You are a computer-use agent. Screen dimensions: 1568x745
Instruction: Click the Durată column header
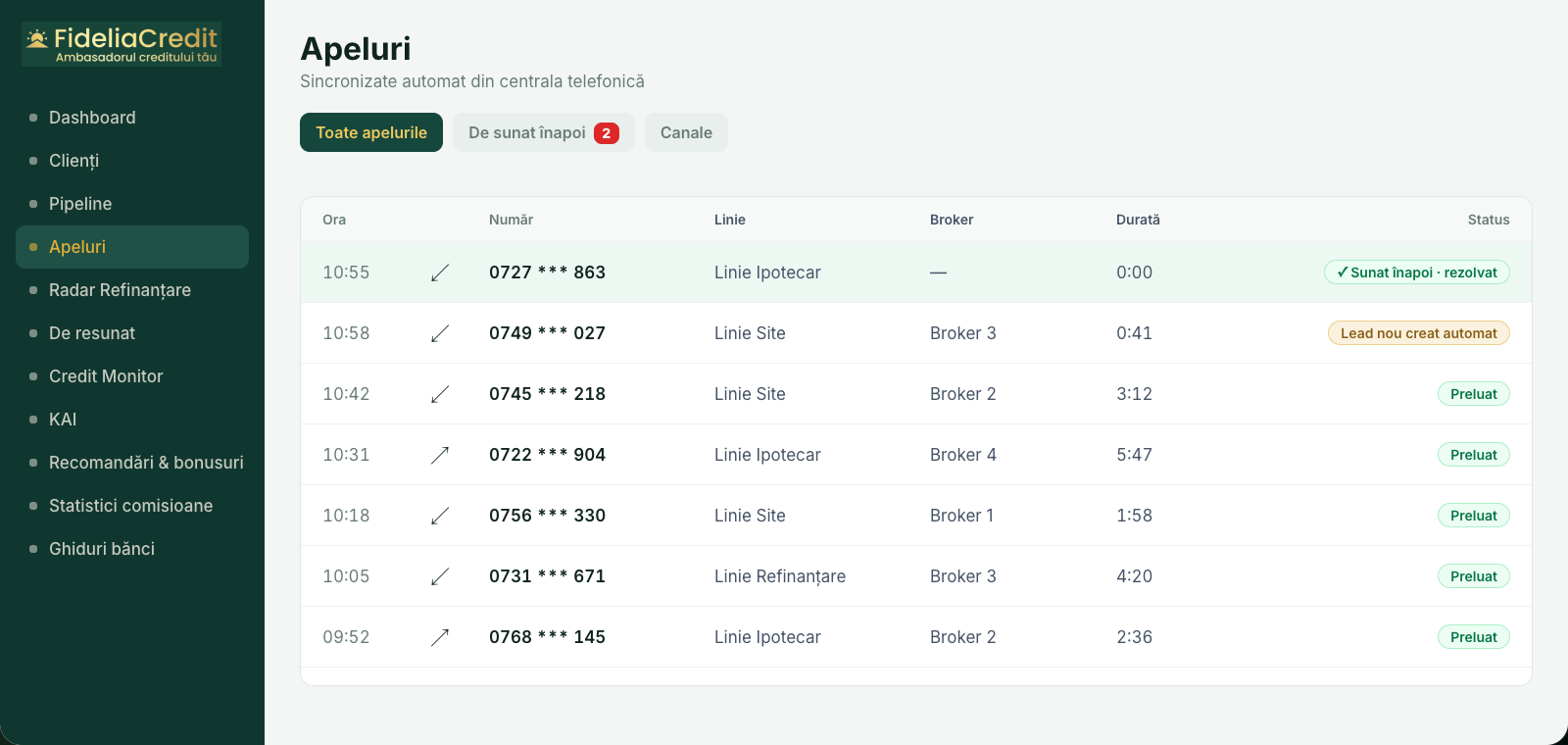(x=1138, y=220)
